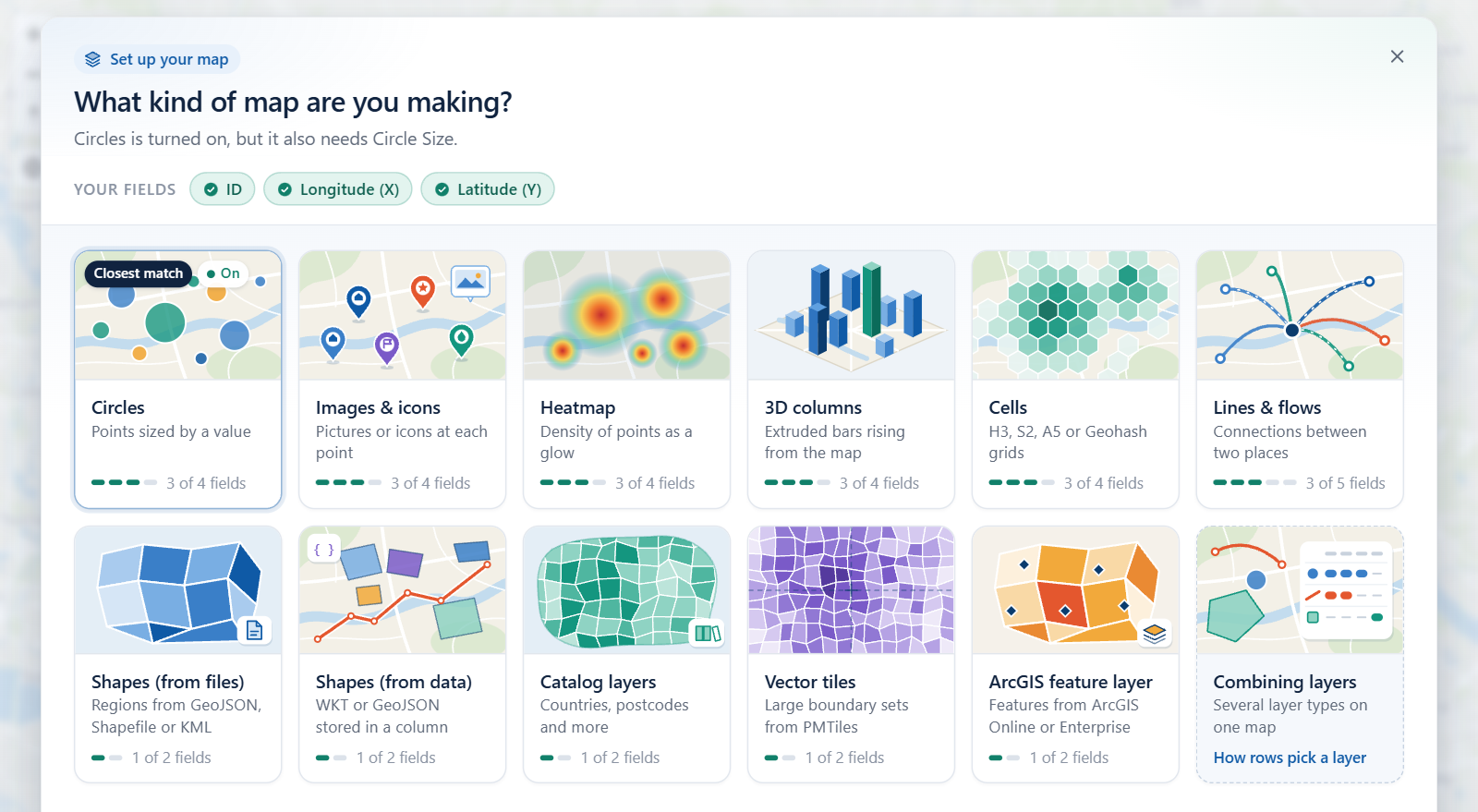Open the How rows pick a layer link

(1290, 757)
